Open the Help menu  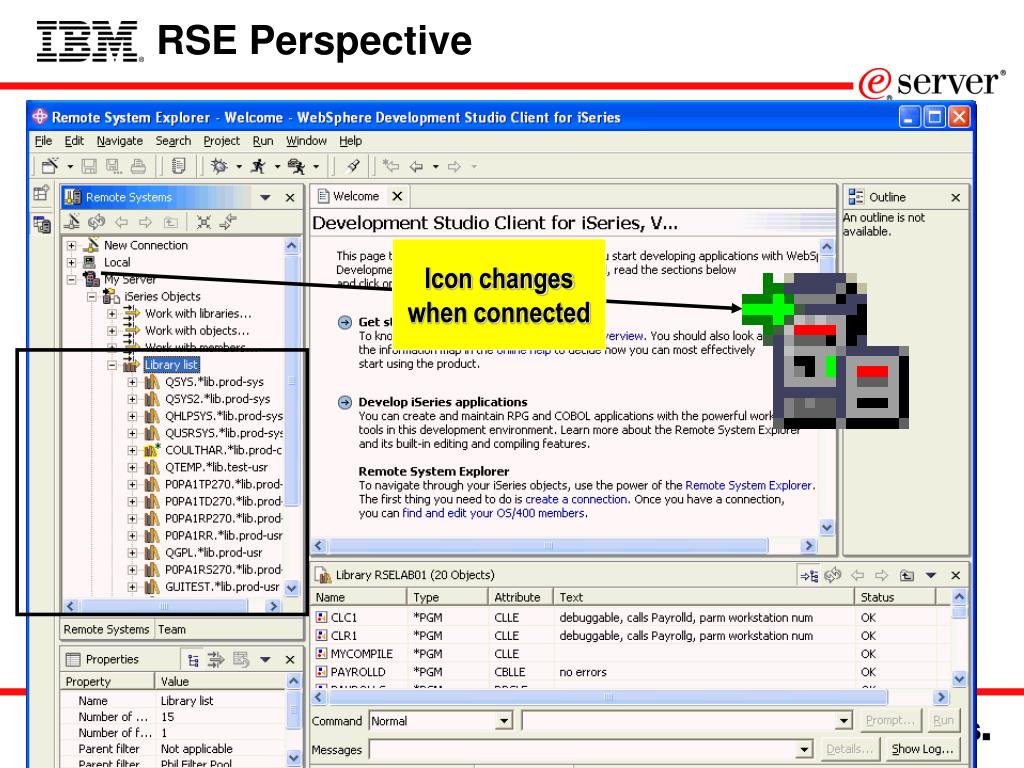point(350,141)
